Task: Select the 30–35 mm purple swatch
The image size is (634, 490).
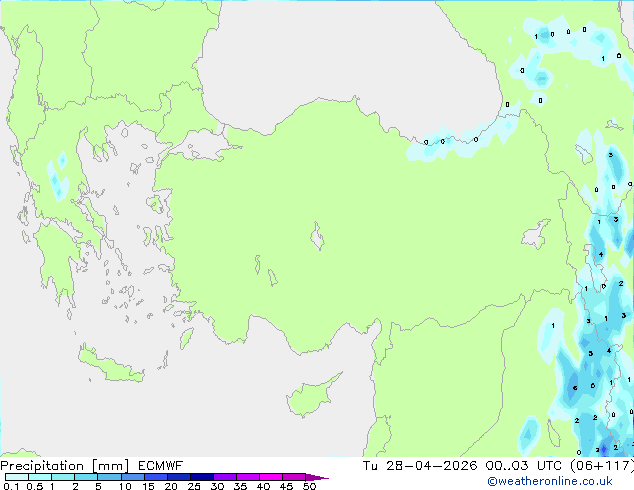Action: [x=225, y=477]
